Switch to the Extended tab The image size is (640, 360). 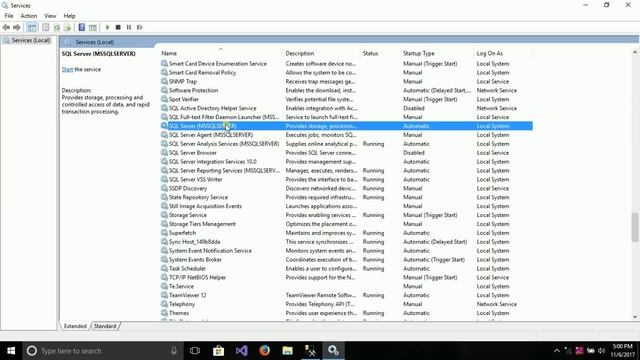75,326
